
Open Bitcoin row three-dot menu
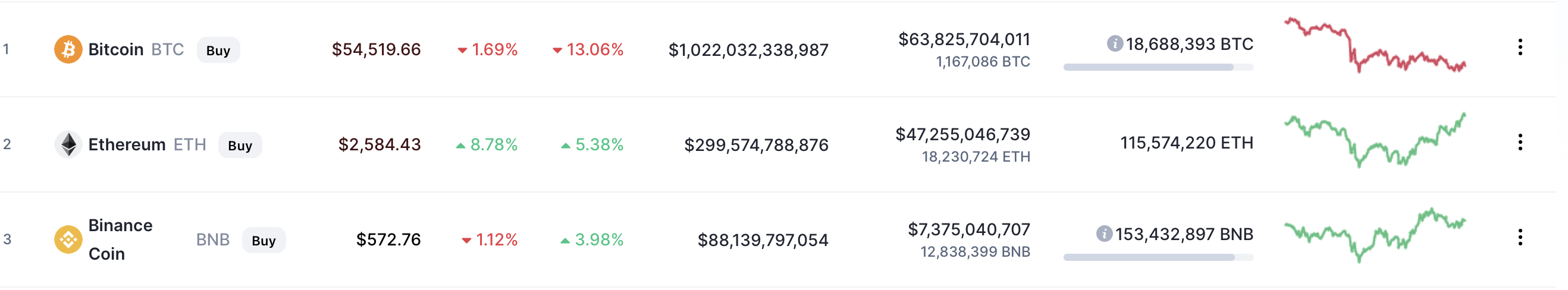(x=1520, y=48)
